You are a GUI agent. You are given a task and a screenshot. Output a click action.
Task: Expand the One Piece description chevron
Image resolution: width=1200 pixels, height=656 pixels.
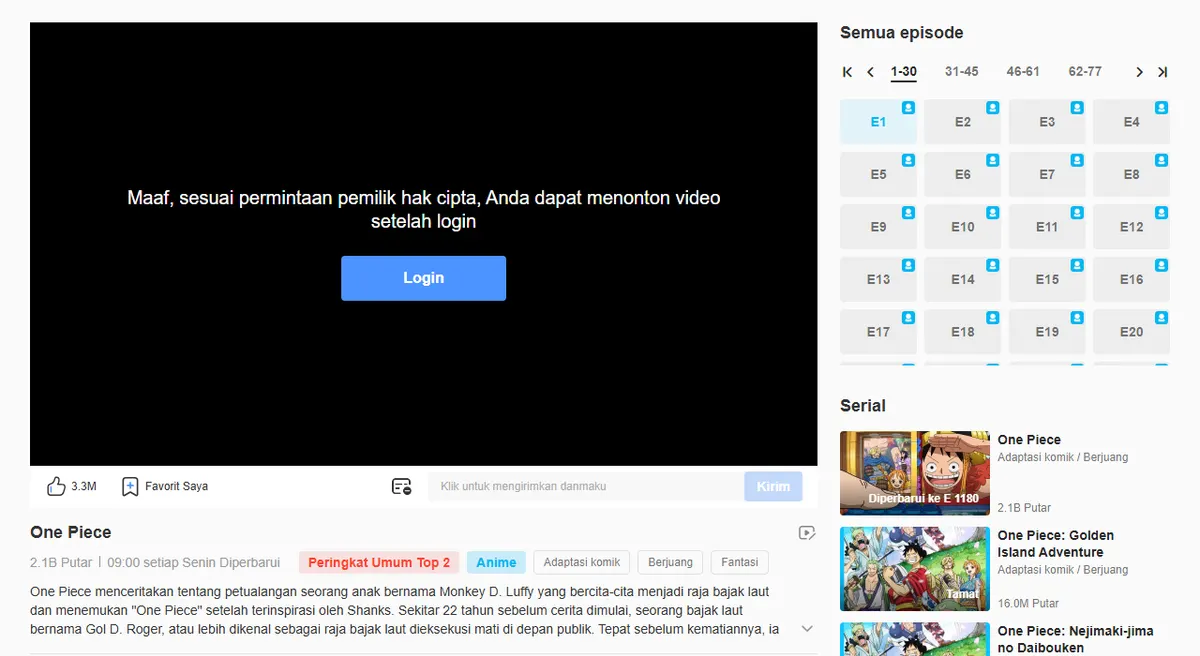807,629
